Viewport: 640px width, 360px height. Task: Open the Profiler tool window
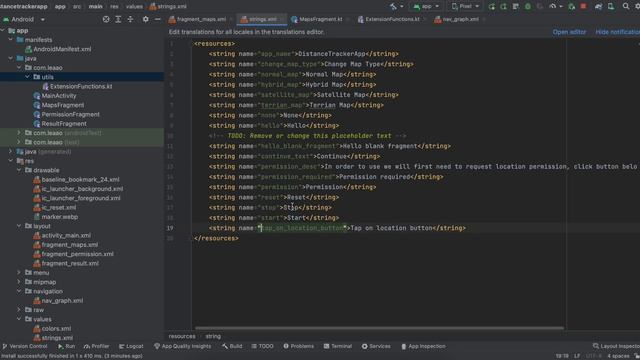click(96, 346)
